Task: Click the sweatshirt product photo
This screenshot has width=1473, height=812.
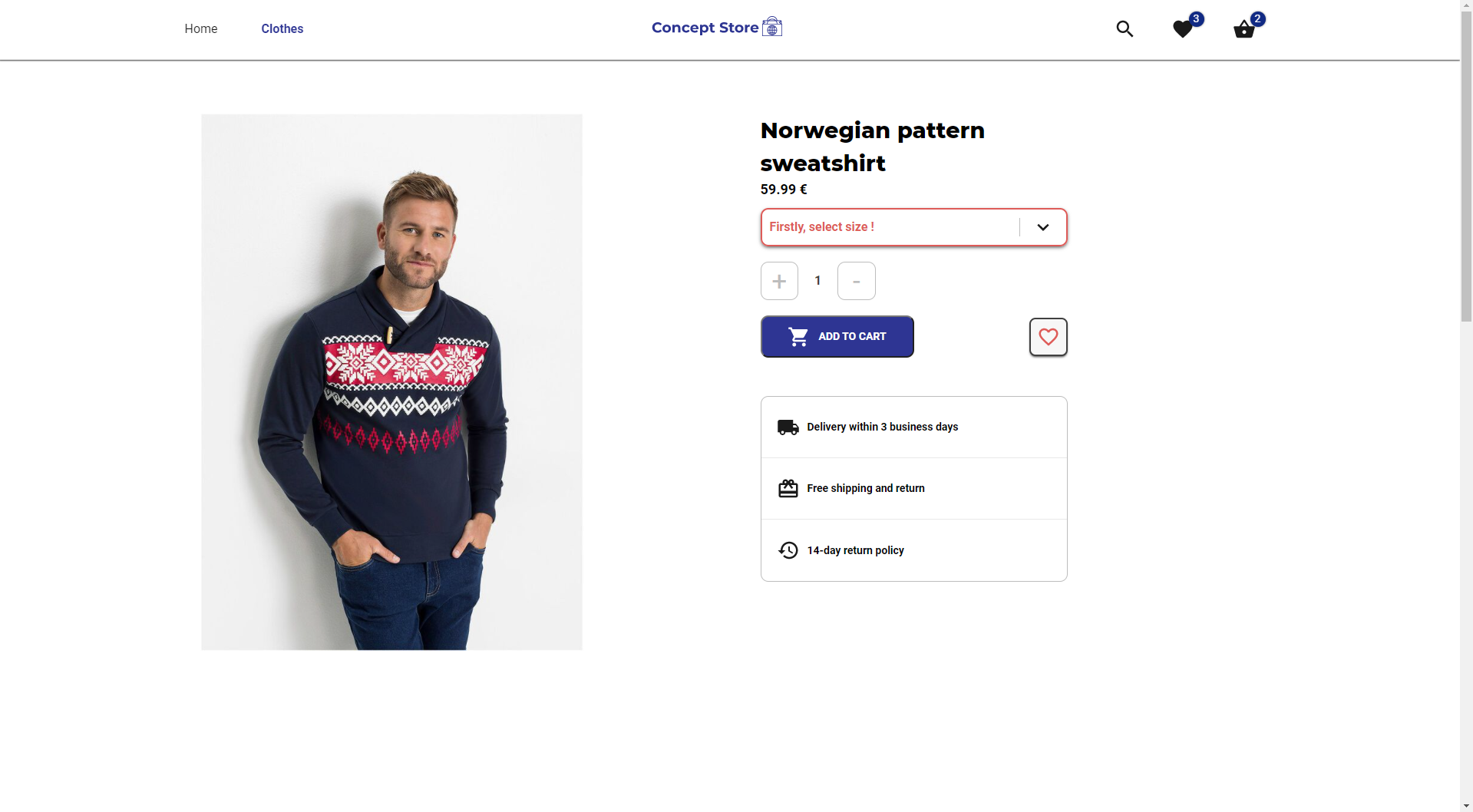Action: [x=391, y=381]
